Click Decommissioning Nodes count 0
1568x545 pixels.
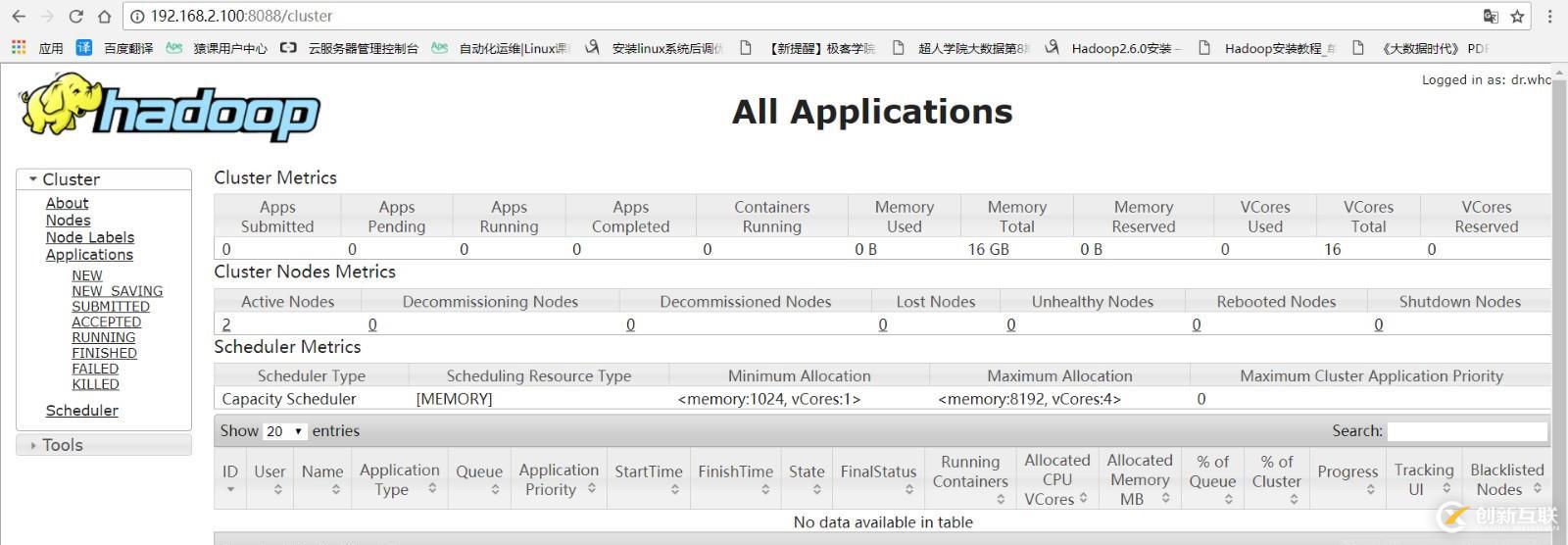click(x=372, y=324)
